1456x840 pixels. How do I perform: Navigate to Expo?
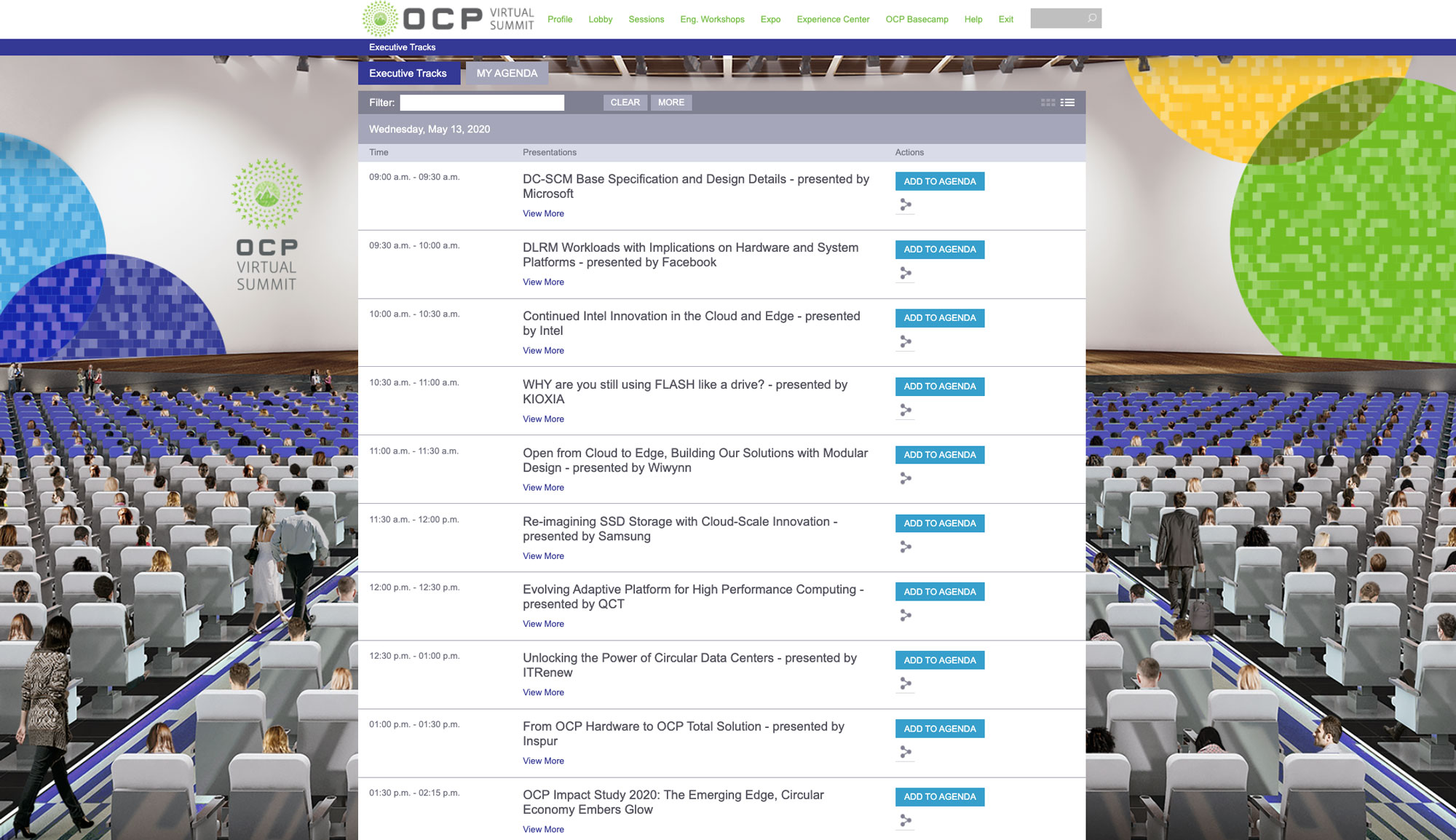point(770,20)
